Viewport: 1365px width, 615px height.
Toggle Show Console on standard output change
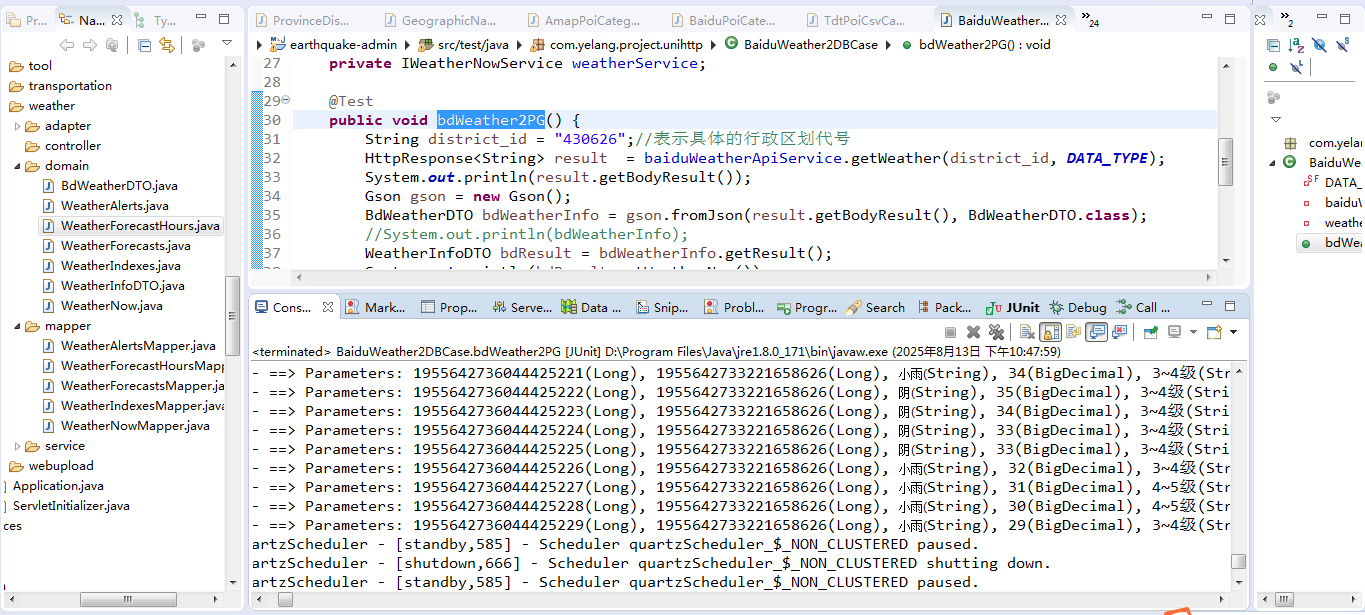coord(1097,332)
